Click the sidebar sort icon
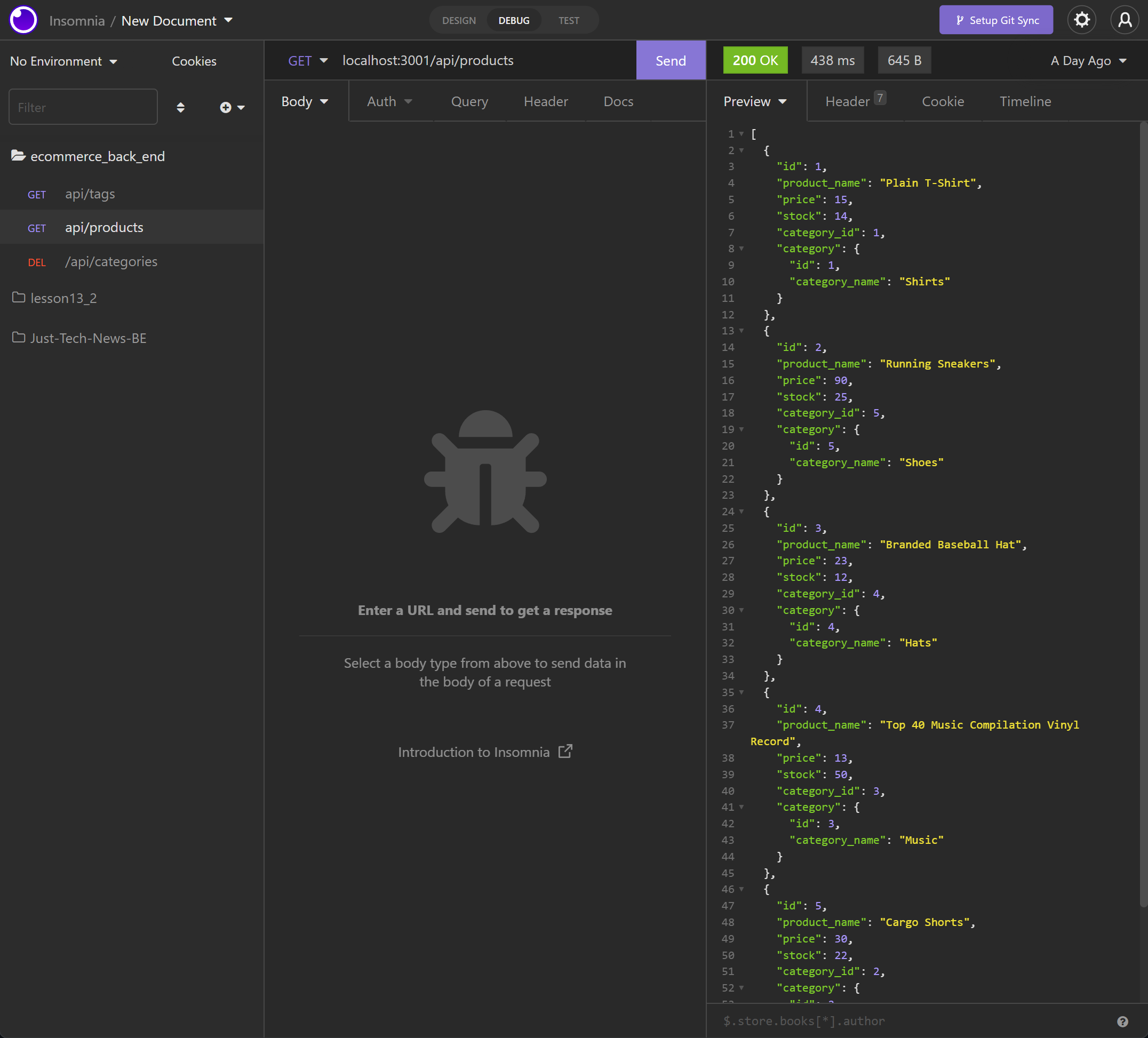Screen dimensions: 1148x1038 point(180,107)
